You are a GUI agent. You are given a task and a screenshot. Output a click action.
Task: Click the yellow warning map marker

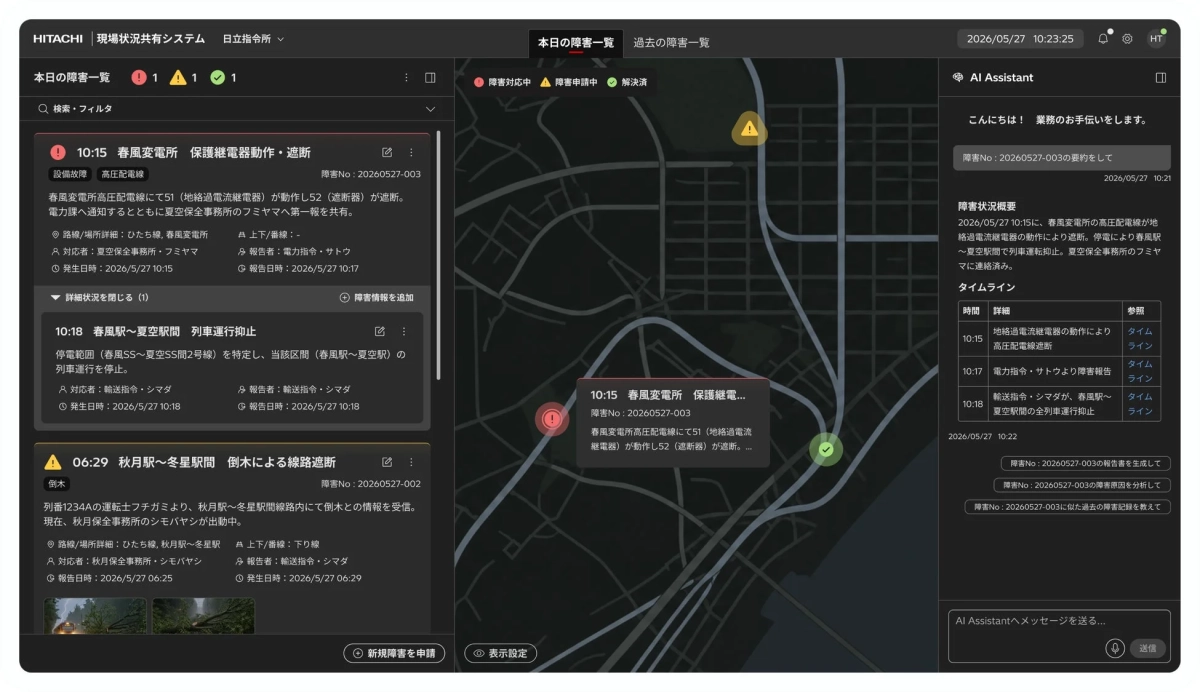click(x=749, y=128)
